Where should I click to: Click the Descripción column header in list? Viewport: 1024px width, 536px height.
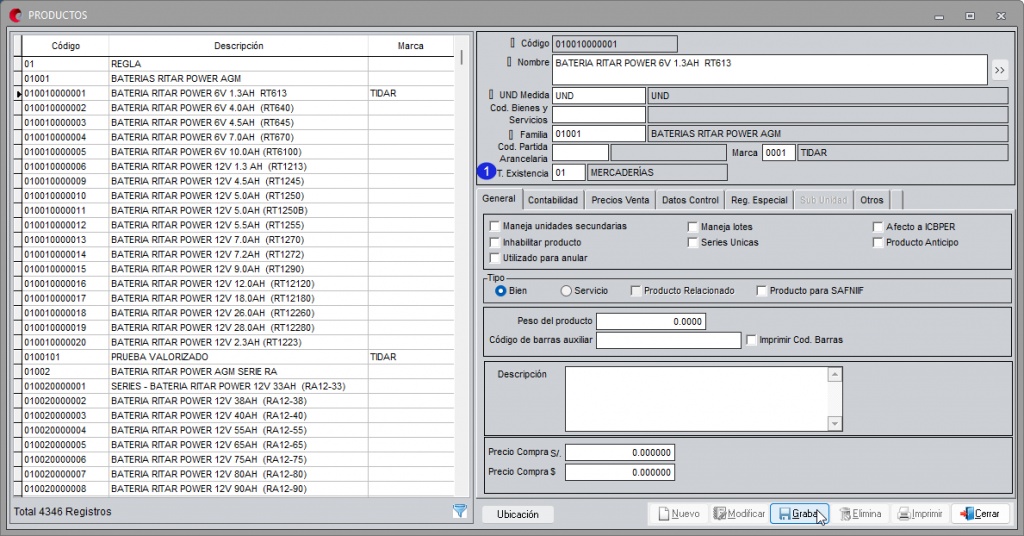238,46
